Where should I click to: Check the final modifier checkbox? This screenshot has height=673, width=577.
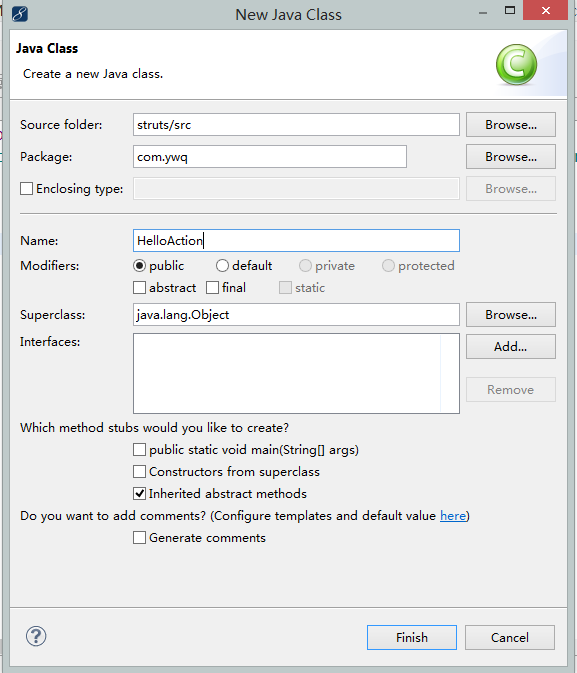tap(212, 288)
